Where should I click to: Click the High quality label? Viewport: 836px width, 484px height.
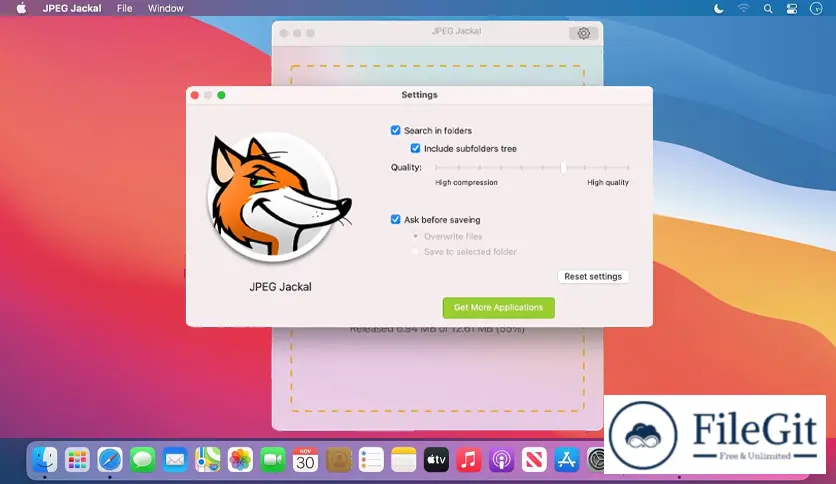pyautogui.click(x=608, y=182)
